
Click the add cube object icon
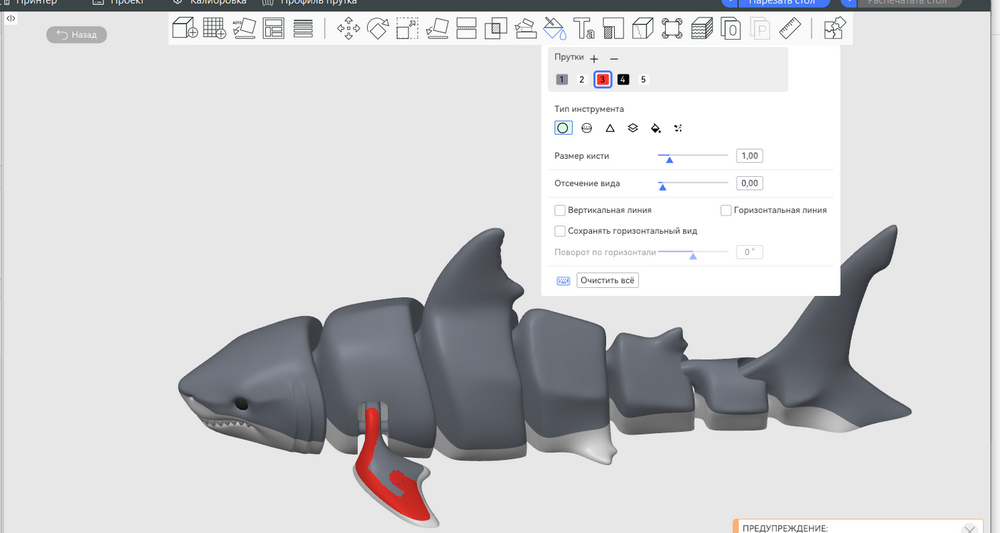tap(184, 29)
